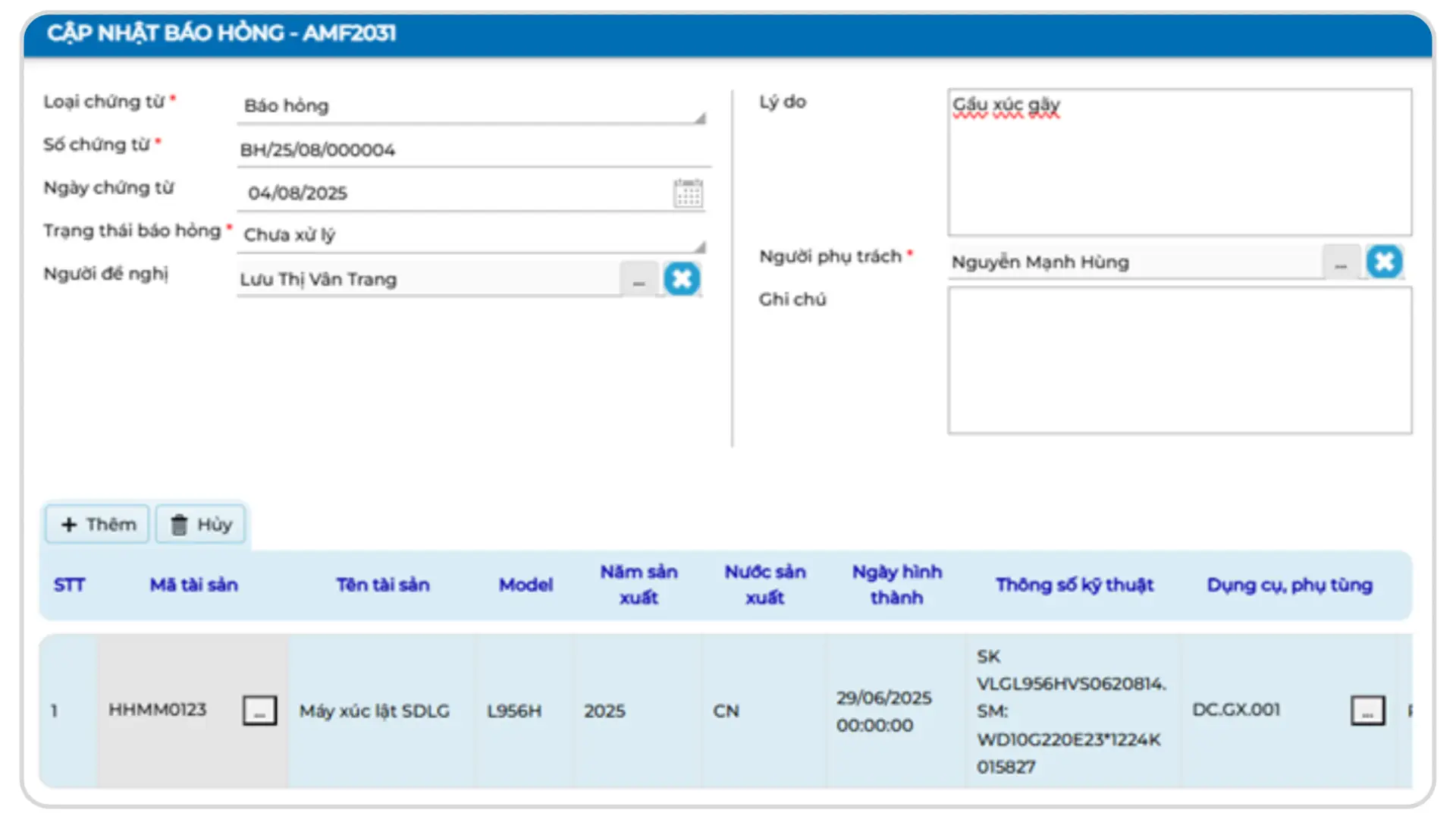Image resolution: width=1456 pixels, height=819 pixels.
Task: Clear Người đề nghị with the X icon
Action: pos(682,279)
